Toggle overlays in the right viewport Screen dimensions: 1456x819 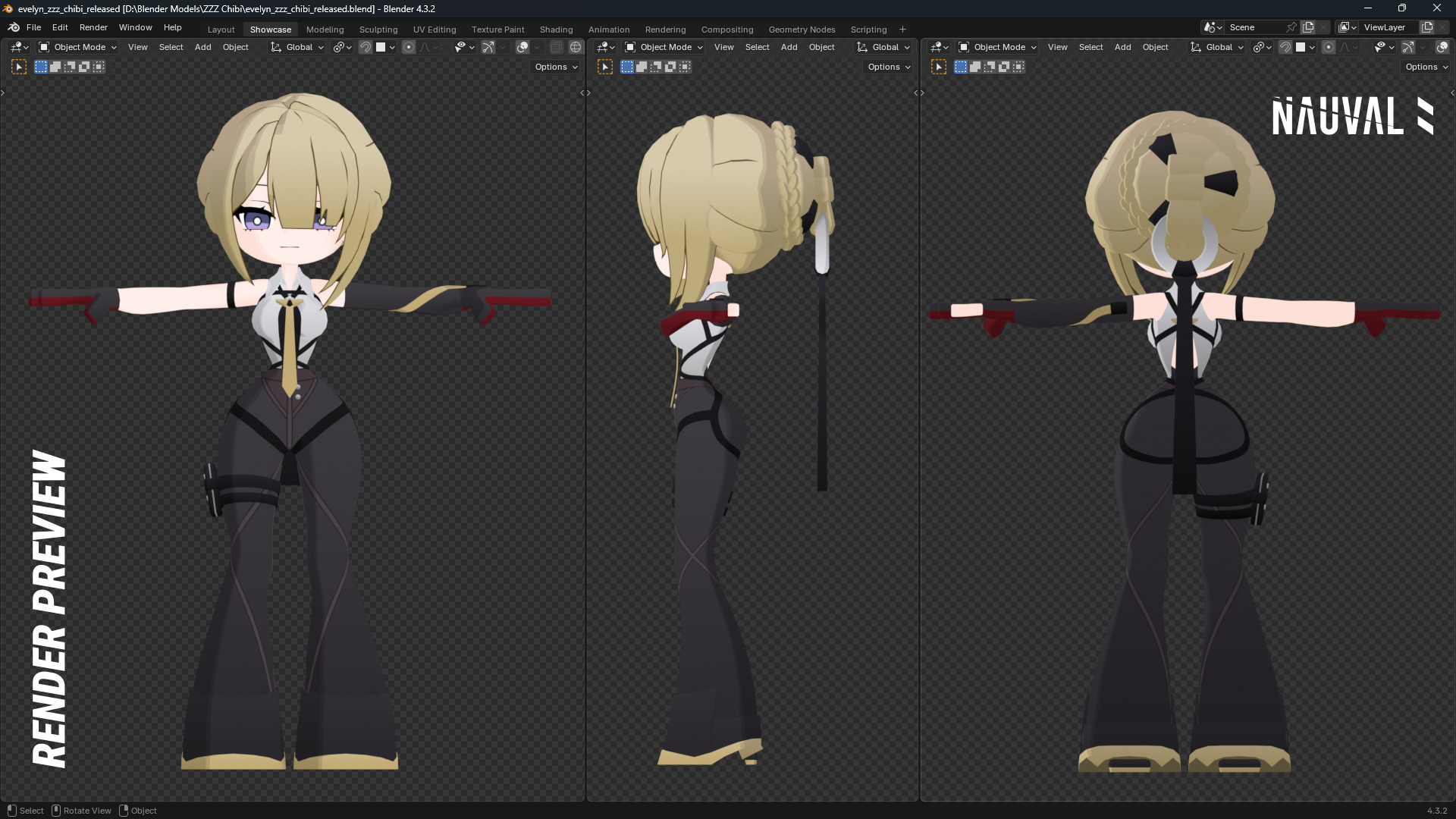click(x=1442, y=47)
